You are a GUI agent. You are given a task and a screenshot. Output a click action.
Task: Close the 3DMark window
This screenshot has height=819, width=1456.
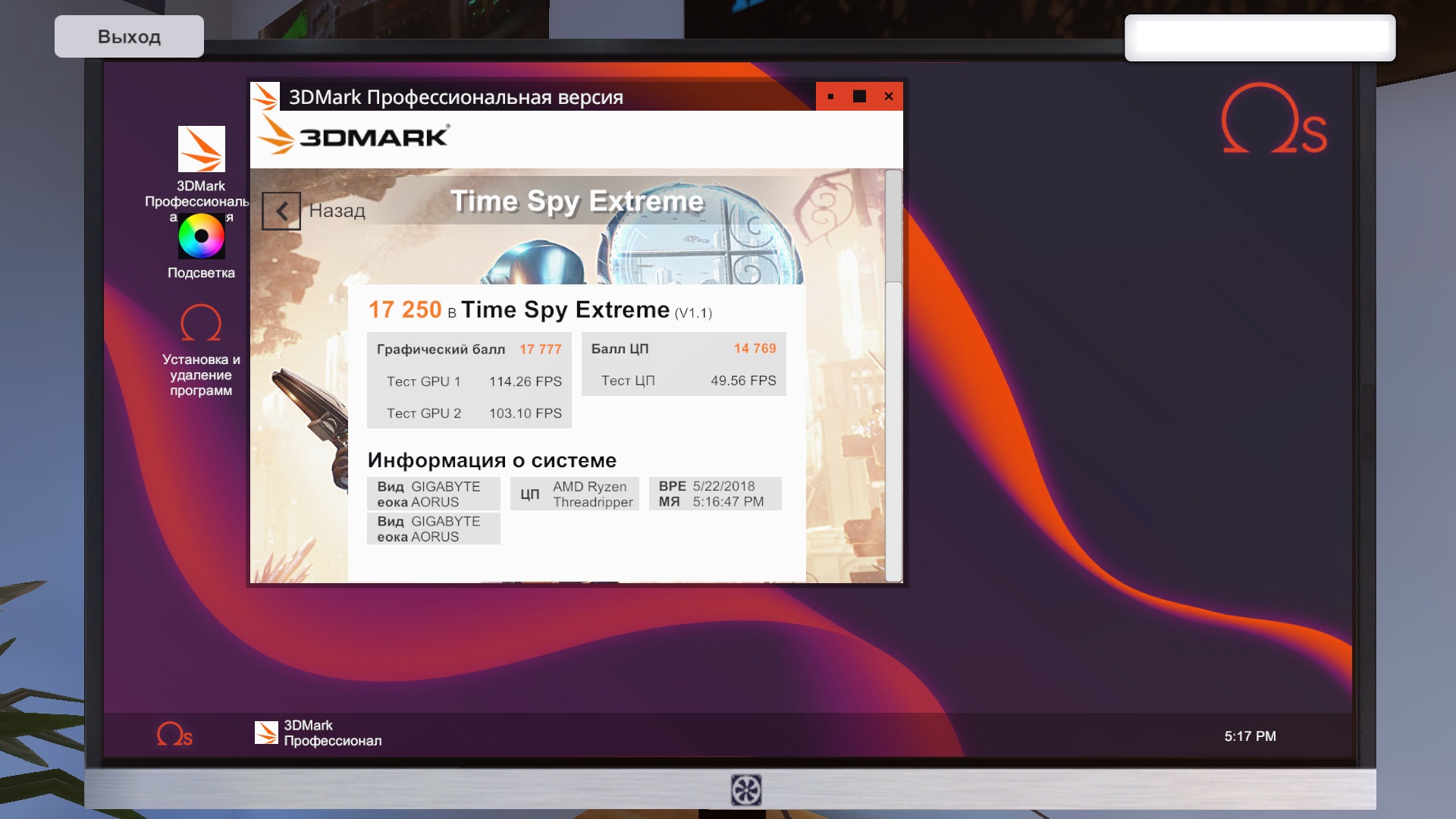(889, 96)
